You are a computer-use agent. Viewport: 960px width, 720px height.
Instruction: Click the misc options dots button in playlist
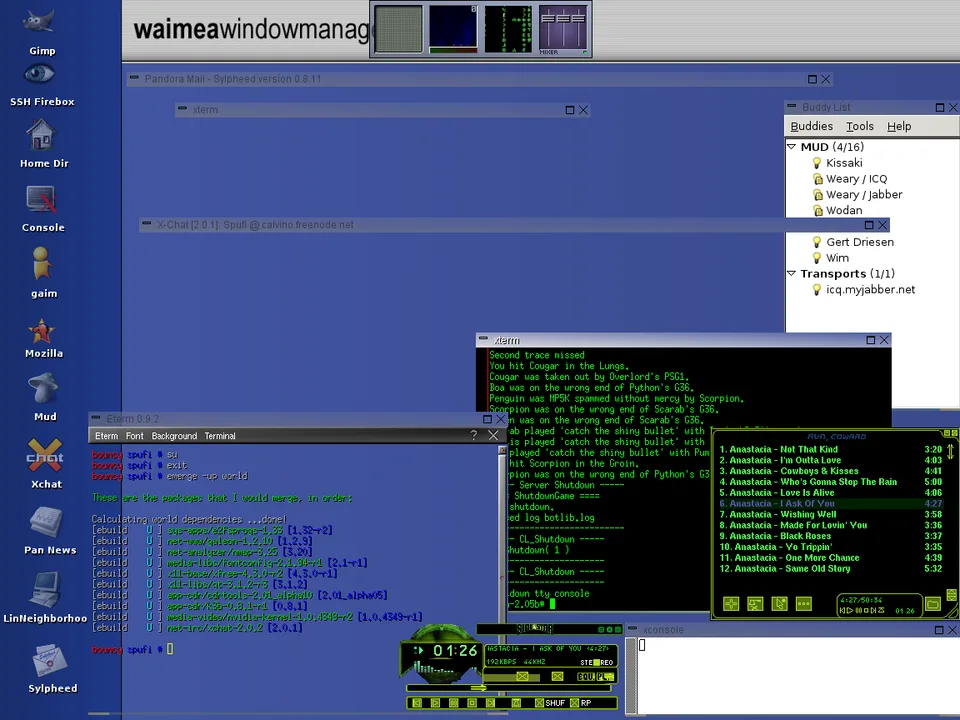(803, 604)
